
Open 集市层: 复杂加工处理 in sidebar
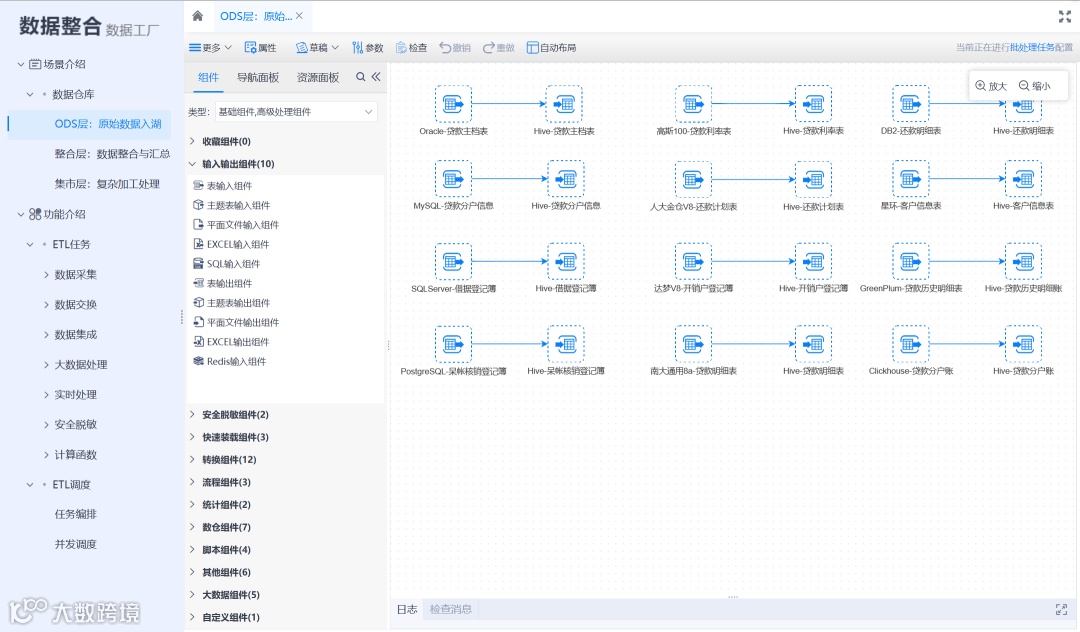[107, 184]
